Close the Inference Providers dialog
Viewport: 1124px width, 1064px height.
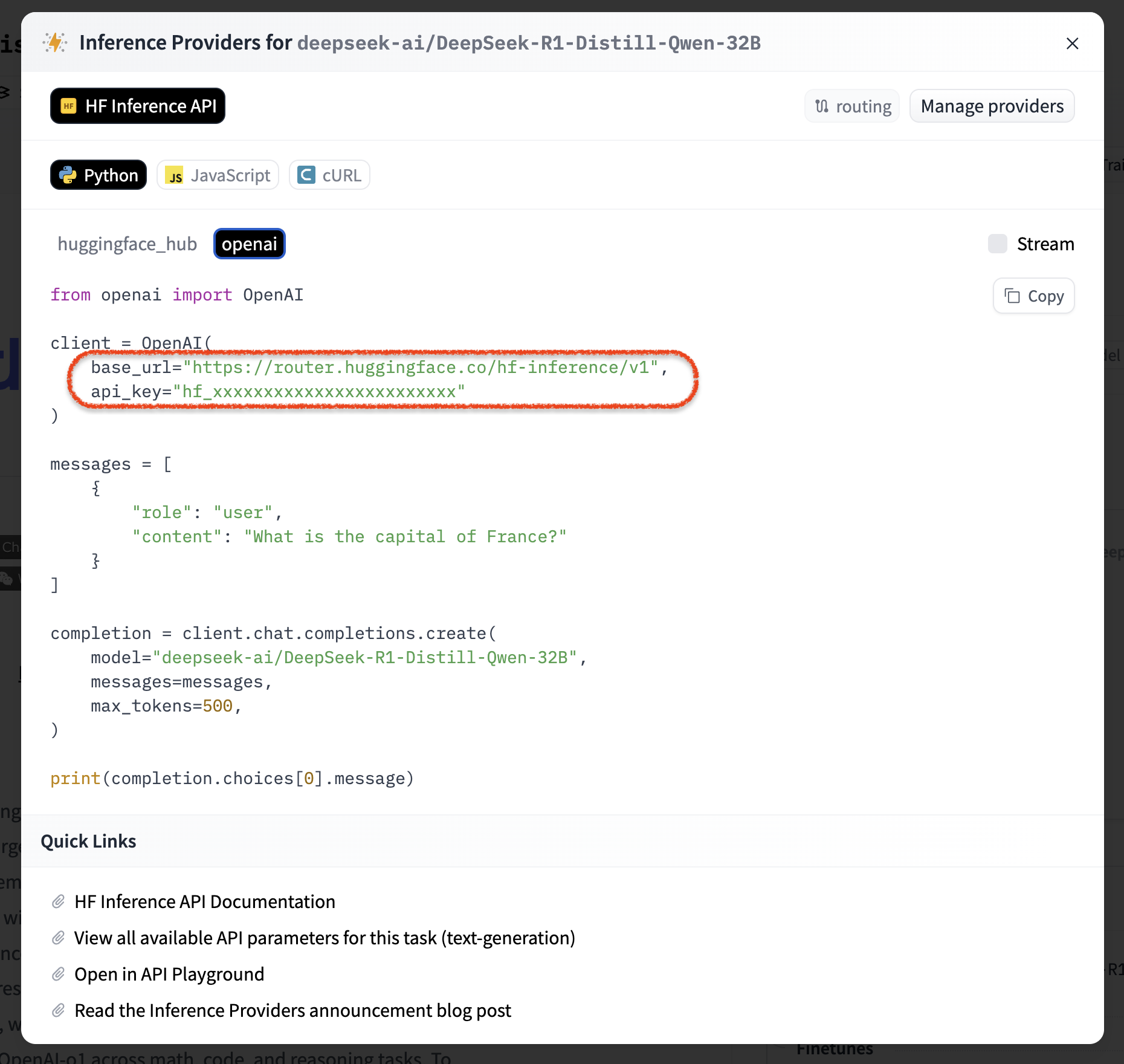coord(1072,44)
